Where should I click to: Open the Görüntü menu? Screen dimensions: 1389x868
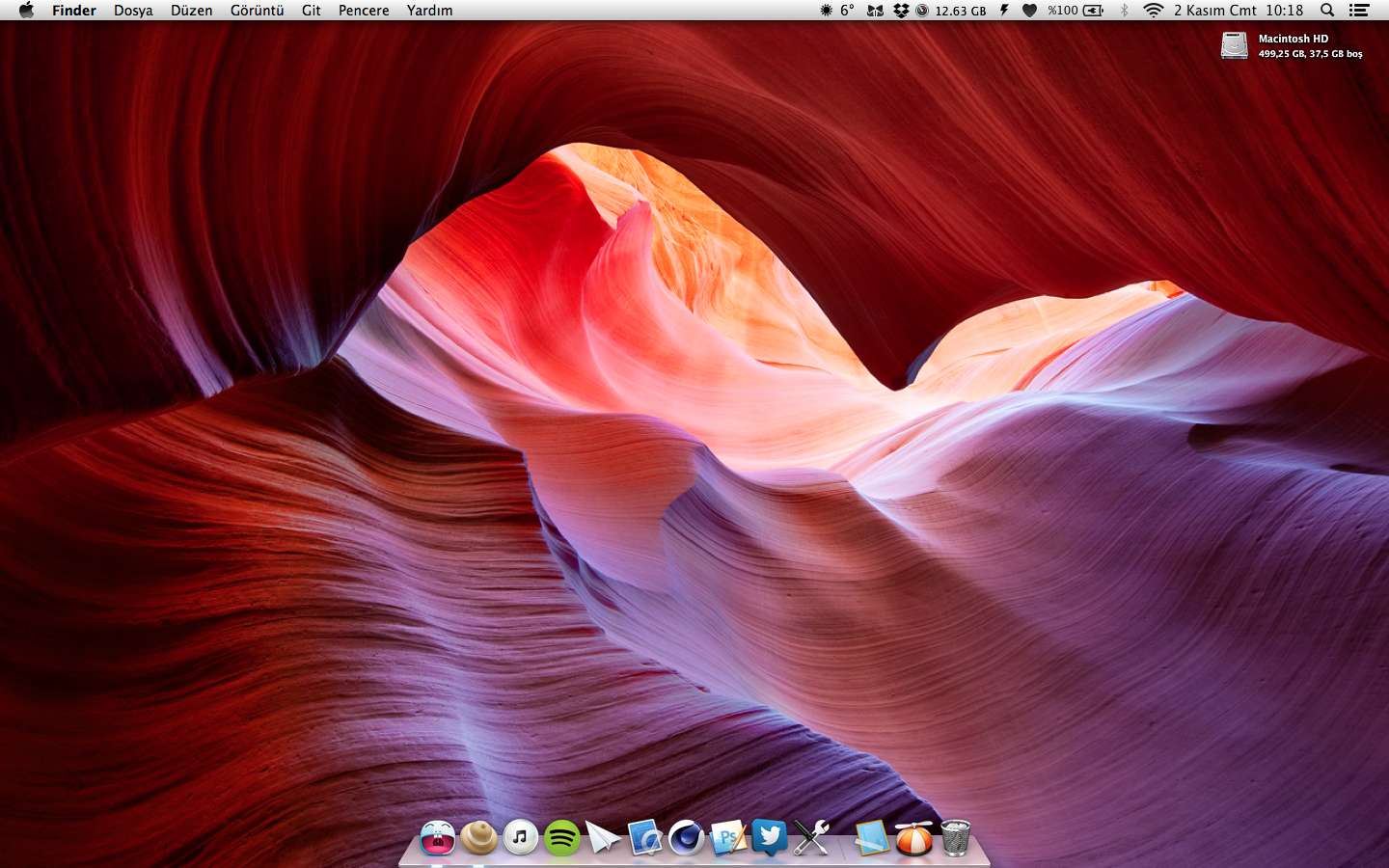[258, 11]
